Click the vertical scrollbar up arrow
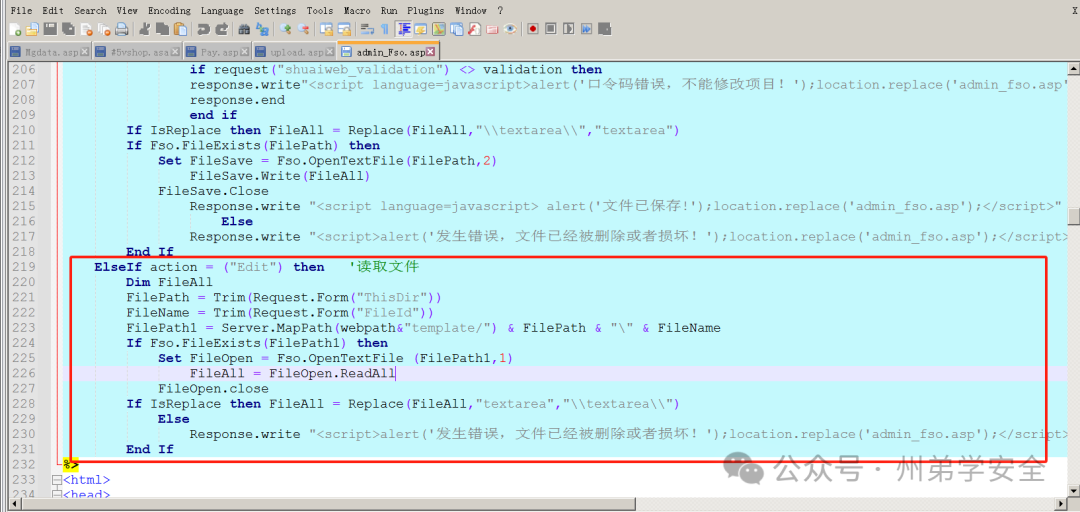1080x512 pixels. [x=1074, y=68]
